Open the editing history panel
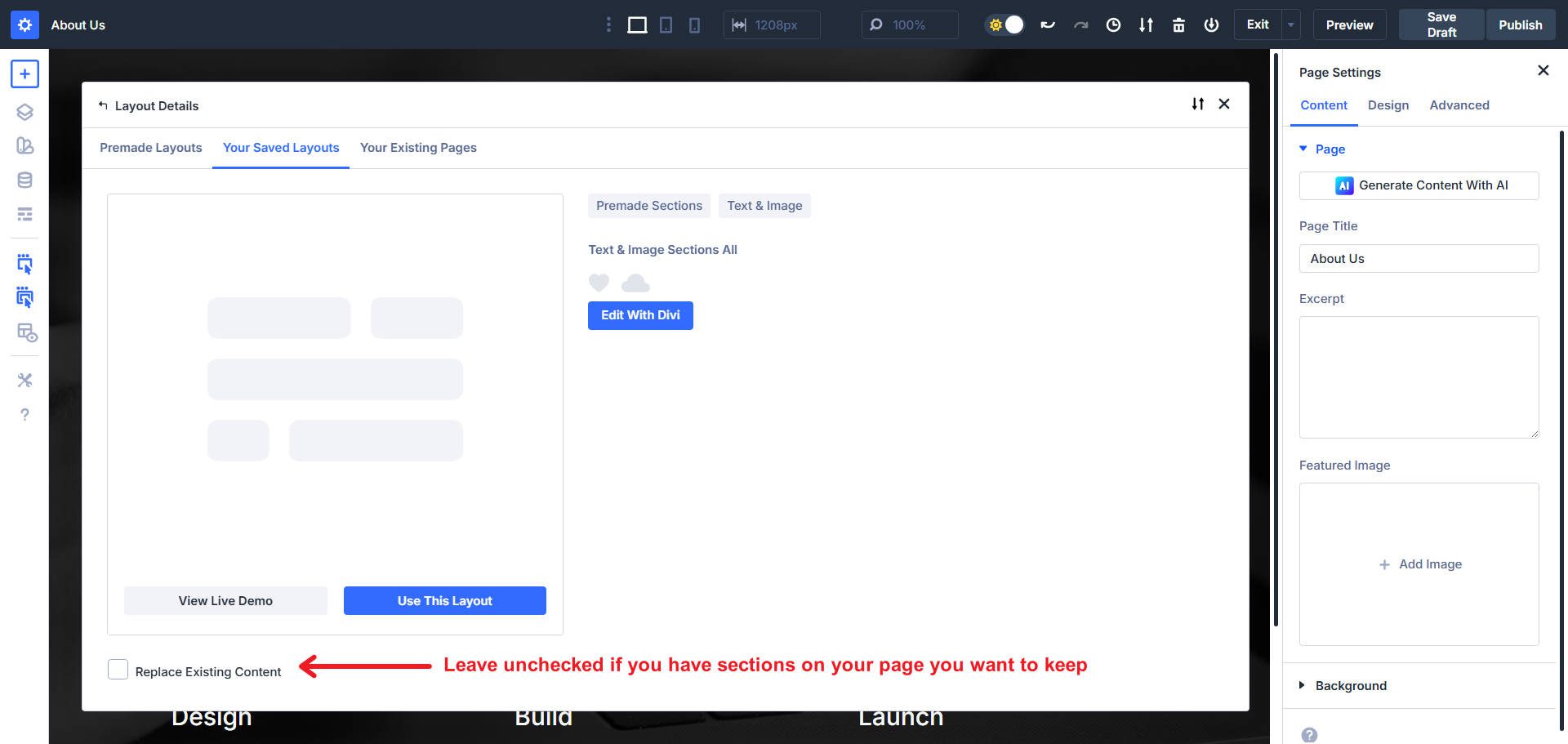1568x744 pixels. tap(1112, 25)
